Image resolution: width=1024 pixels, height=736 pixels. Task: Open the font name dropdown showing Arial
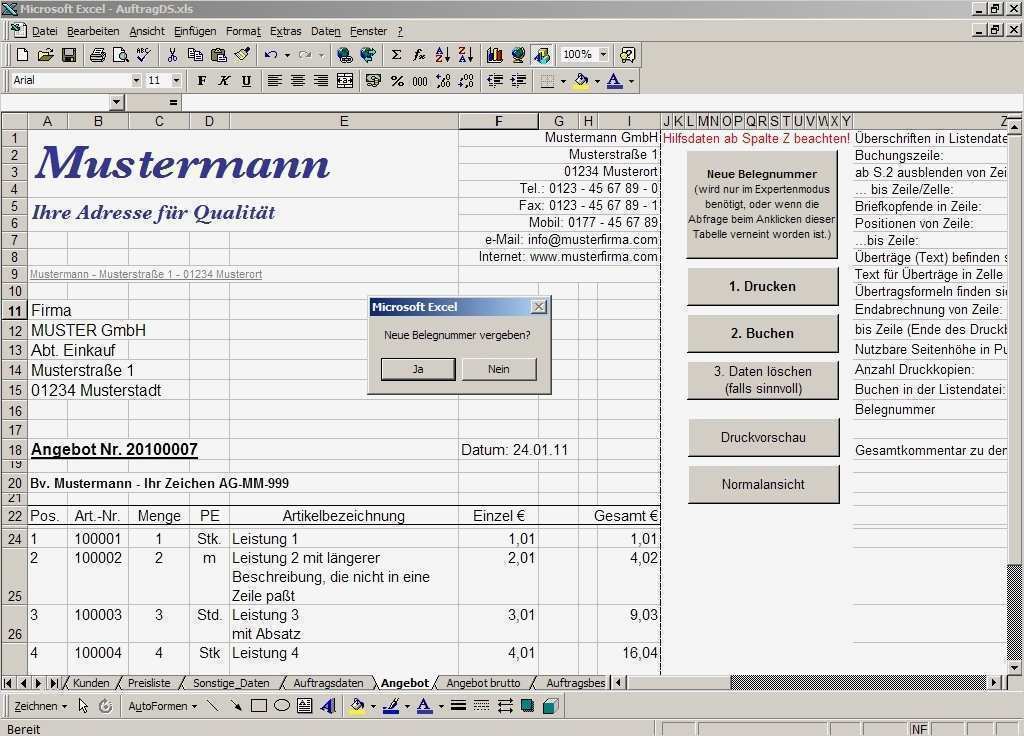pyautogui.click(x=138, y=80)
